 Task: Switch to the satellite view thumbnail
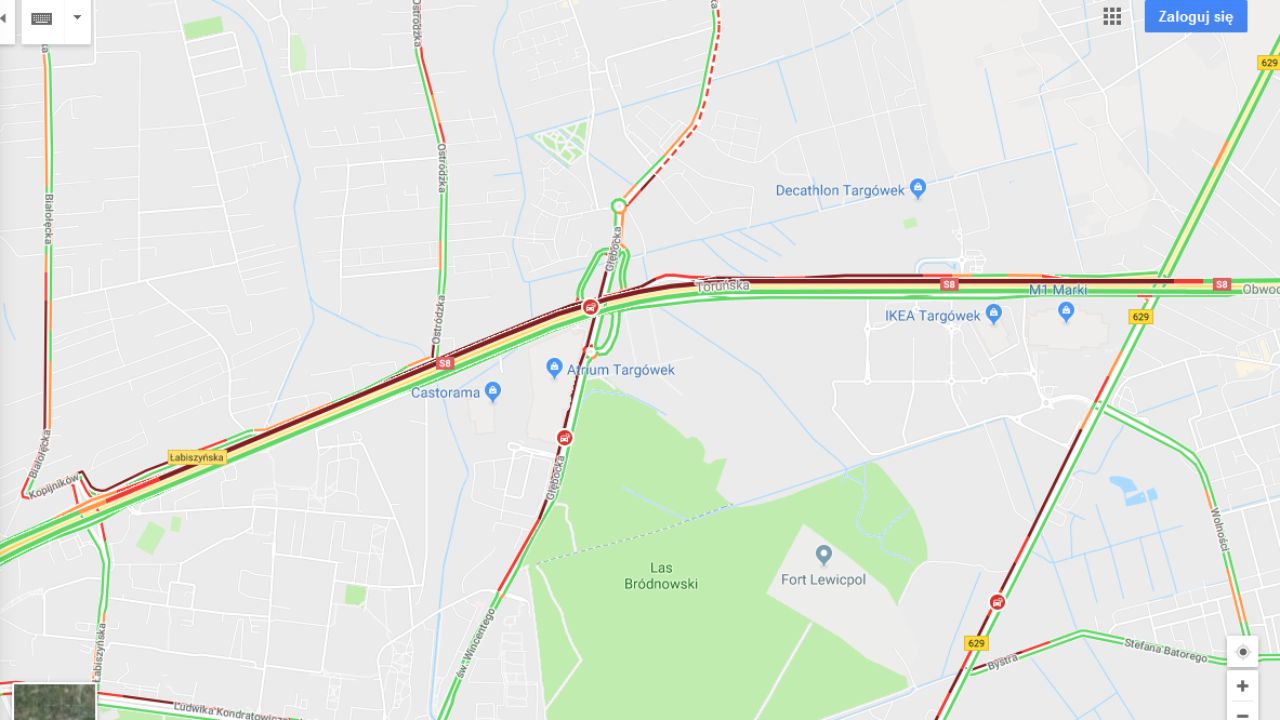pos(55,702)
